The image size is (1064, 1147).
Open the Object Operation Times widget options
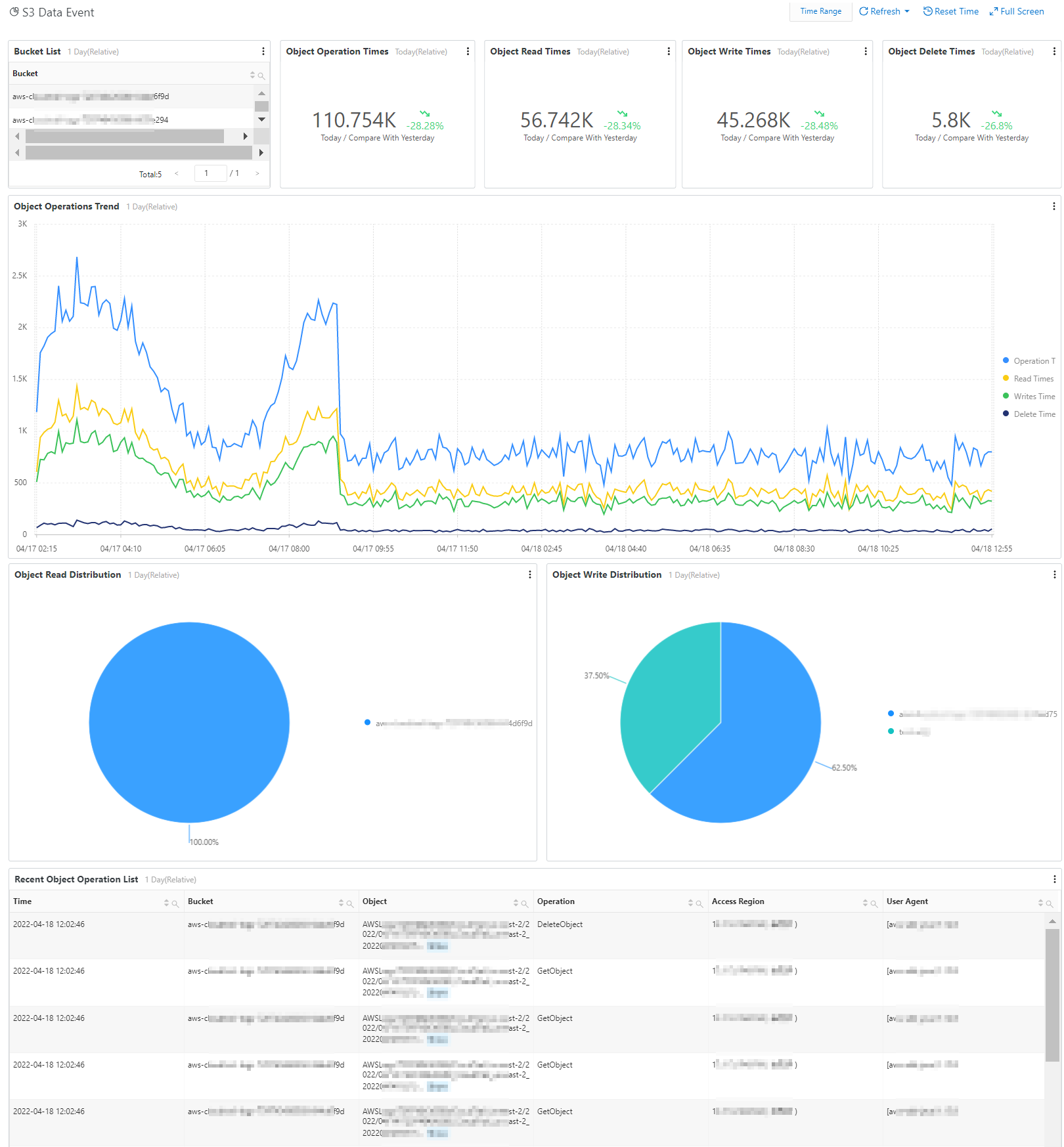468,51
